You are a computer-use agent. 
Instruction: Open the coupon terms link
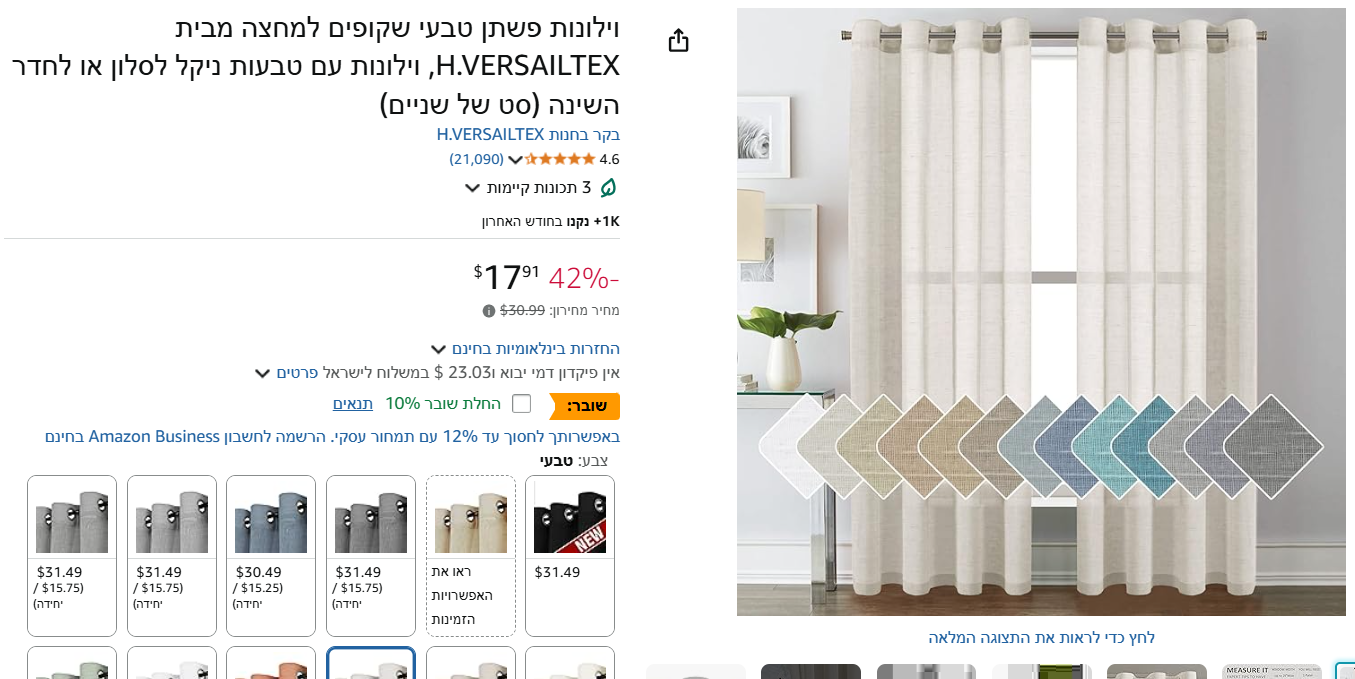[353, 404]
